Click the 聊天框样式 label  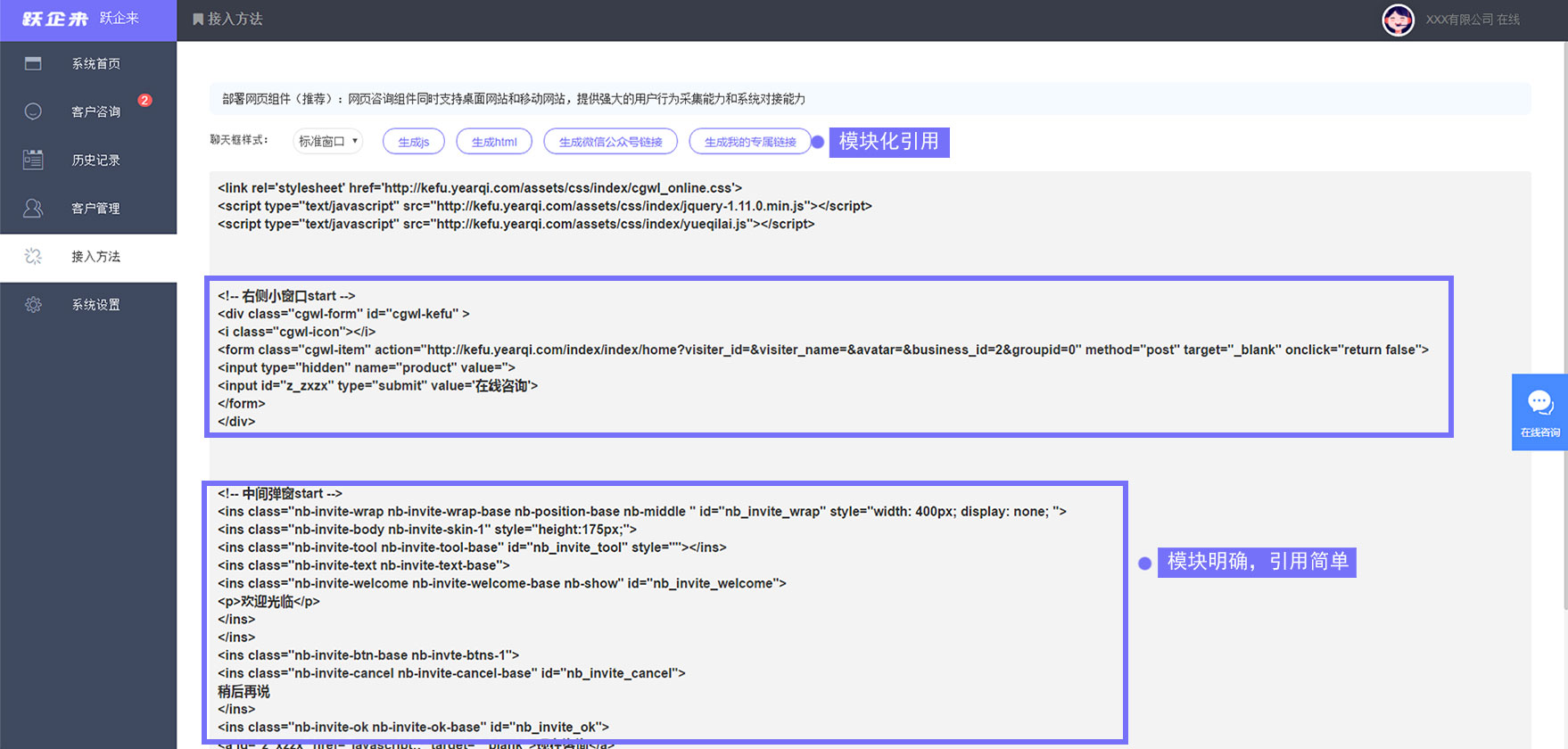point(238,140)
